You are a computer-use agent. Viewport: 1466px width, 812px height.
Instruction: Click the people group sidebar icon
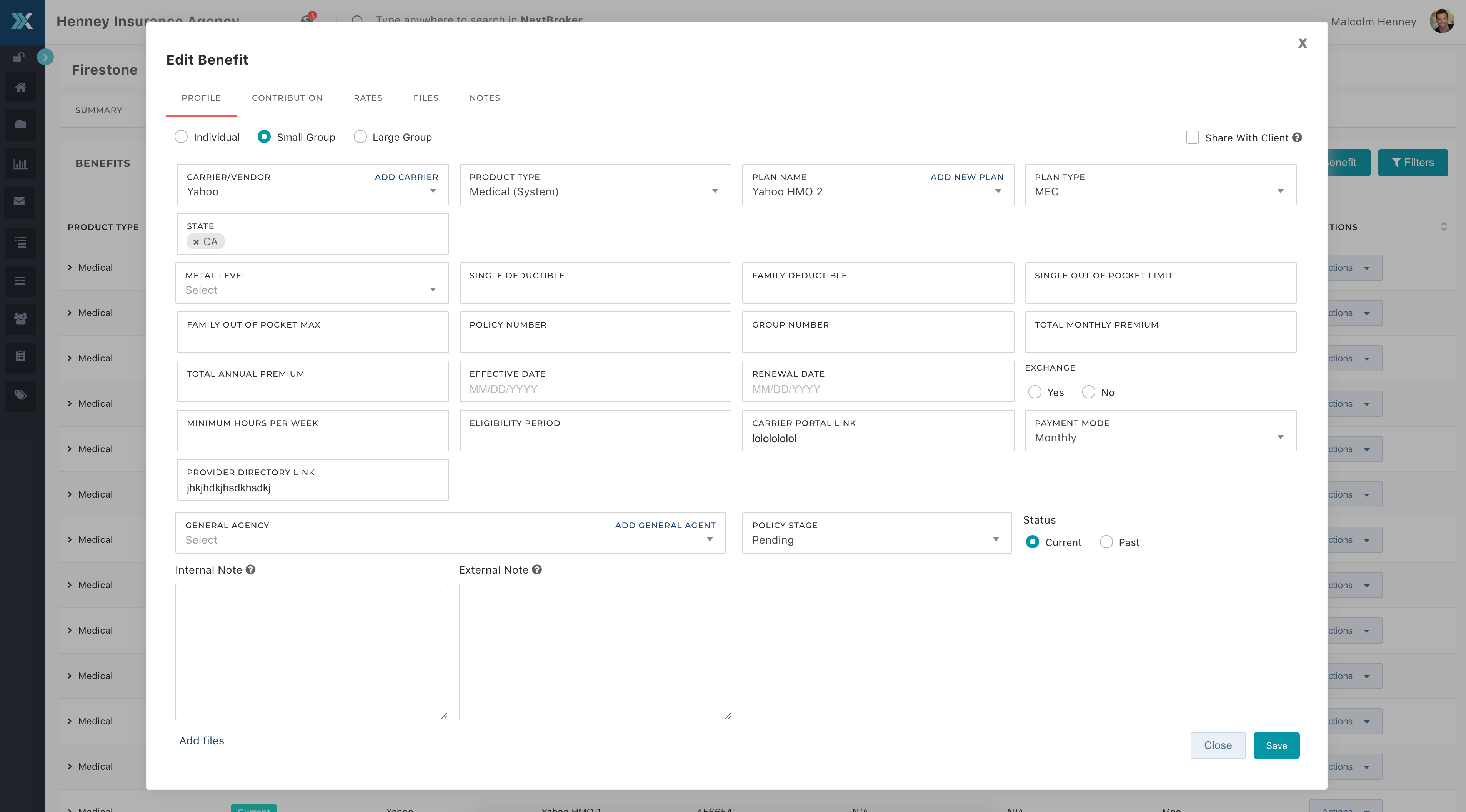20,318
